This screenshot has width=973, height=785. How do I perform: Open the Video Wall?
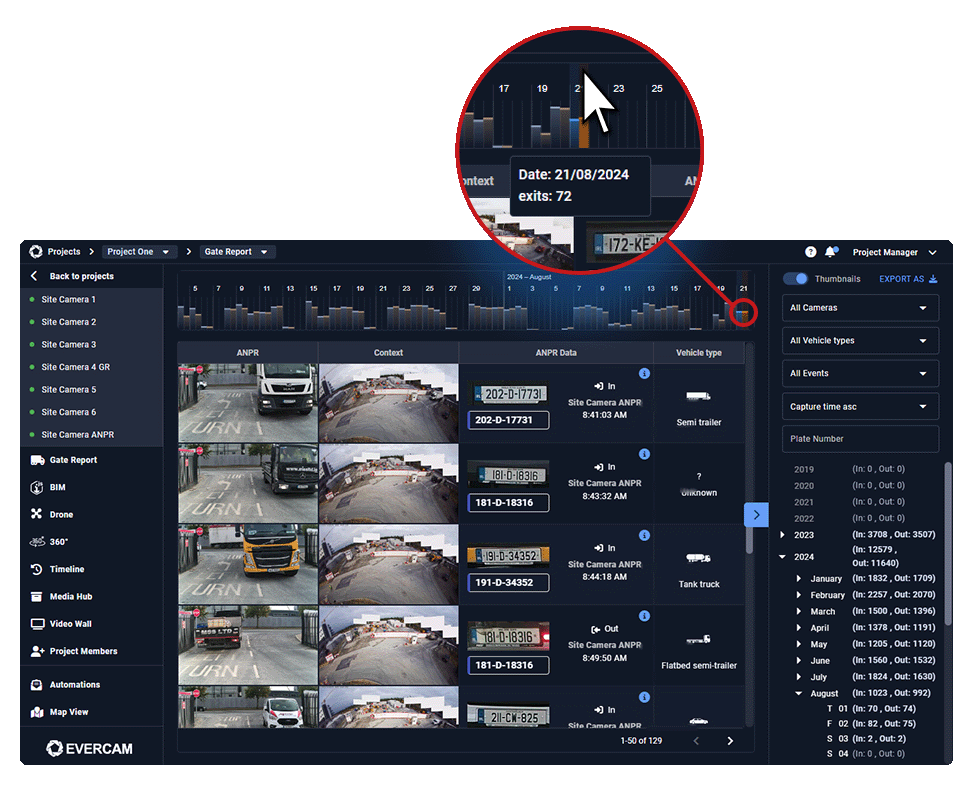tap(69, 623)
